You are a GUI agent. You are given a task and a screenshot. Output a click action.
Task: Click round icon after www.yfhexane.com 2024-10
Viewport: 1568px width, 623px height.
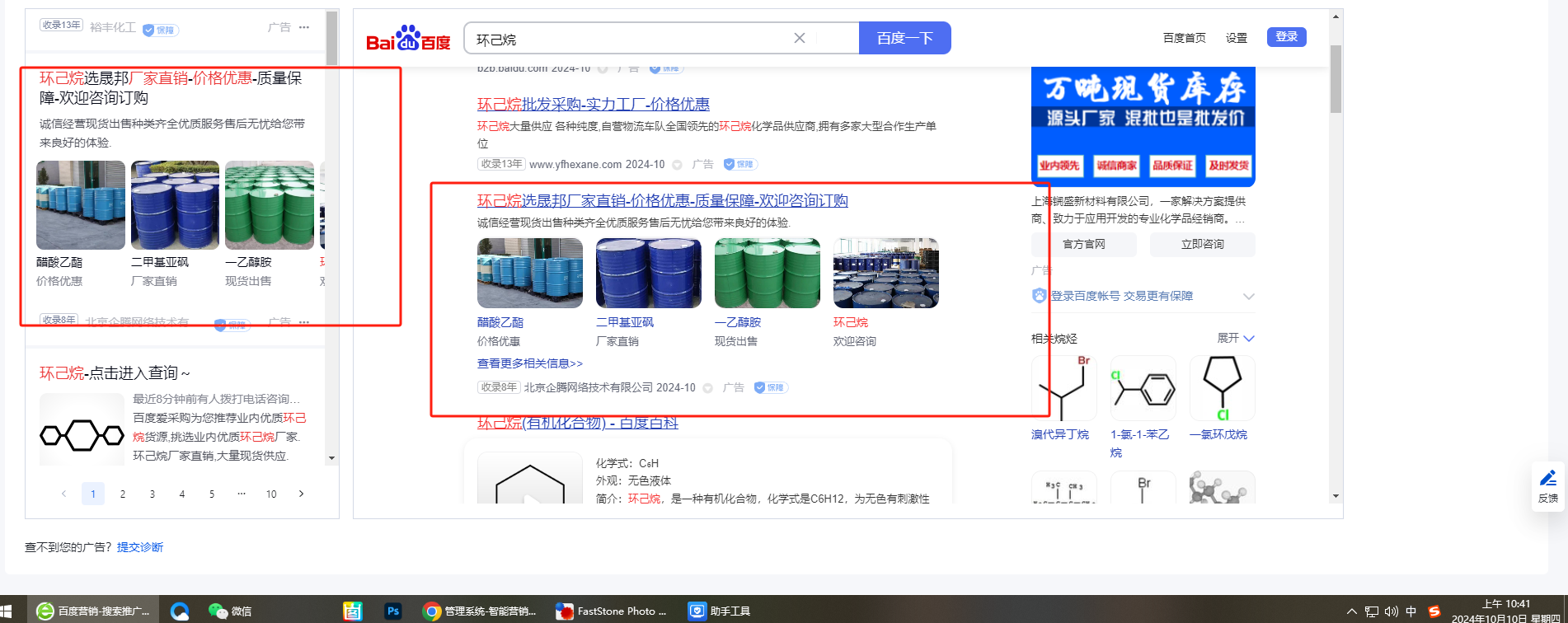click(x=677, y=165)
